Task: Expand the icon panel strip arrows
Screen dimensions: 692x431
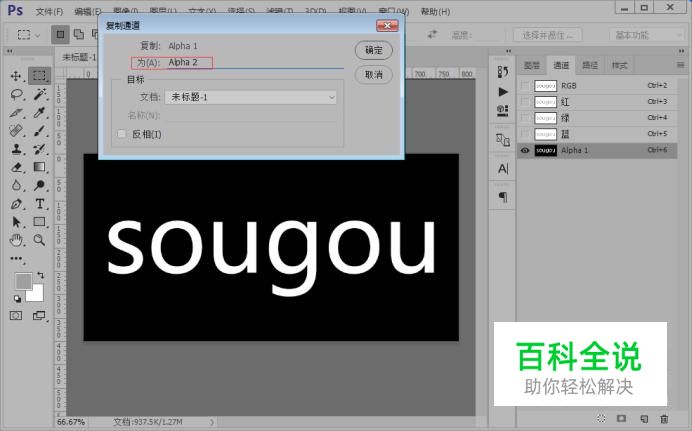Action: 508,51
